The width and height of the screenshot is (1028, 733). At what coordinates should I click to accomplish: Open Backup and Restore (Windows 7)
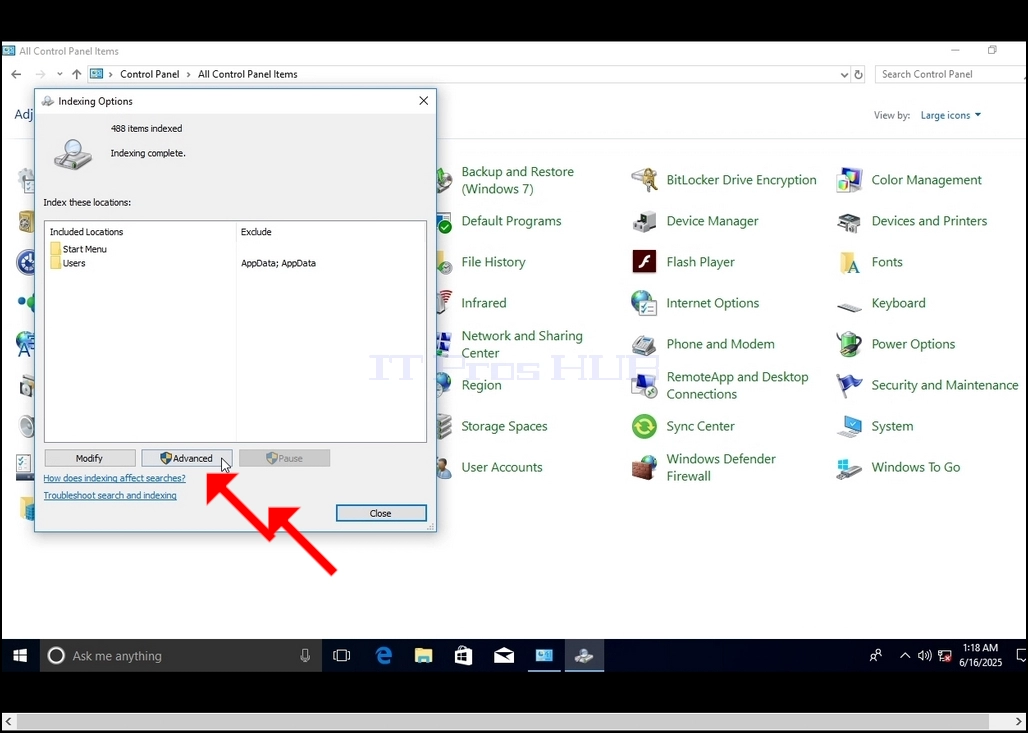(517, 180)
